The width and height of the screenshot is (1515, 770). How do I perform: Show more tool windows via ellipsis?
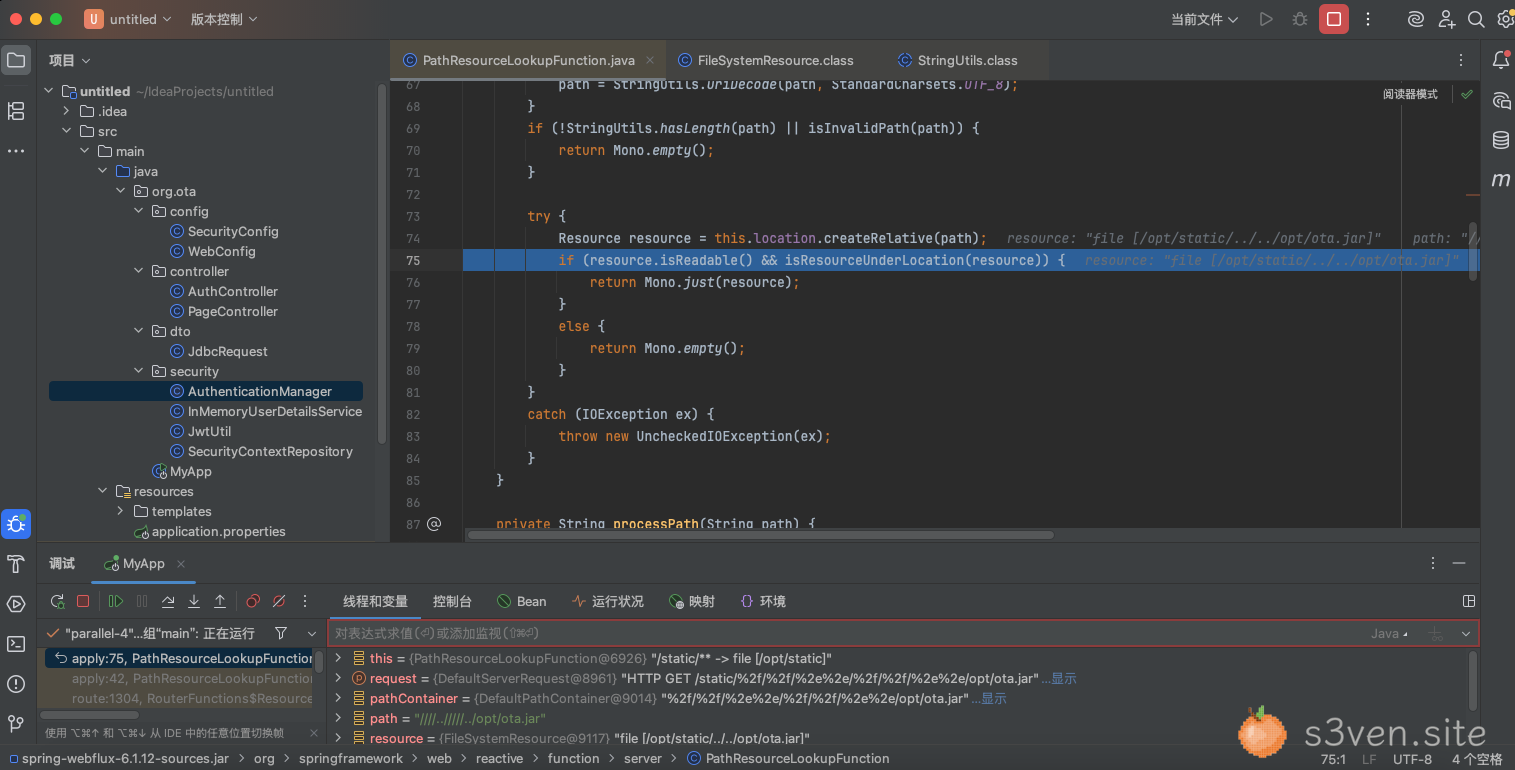[x=16, y=151]
